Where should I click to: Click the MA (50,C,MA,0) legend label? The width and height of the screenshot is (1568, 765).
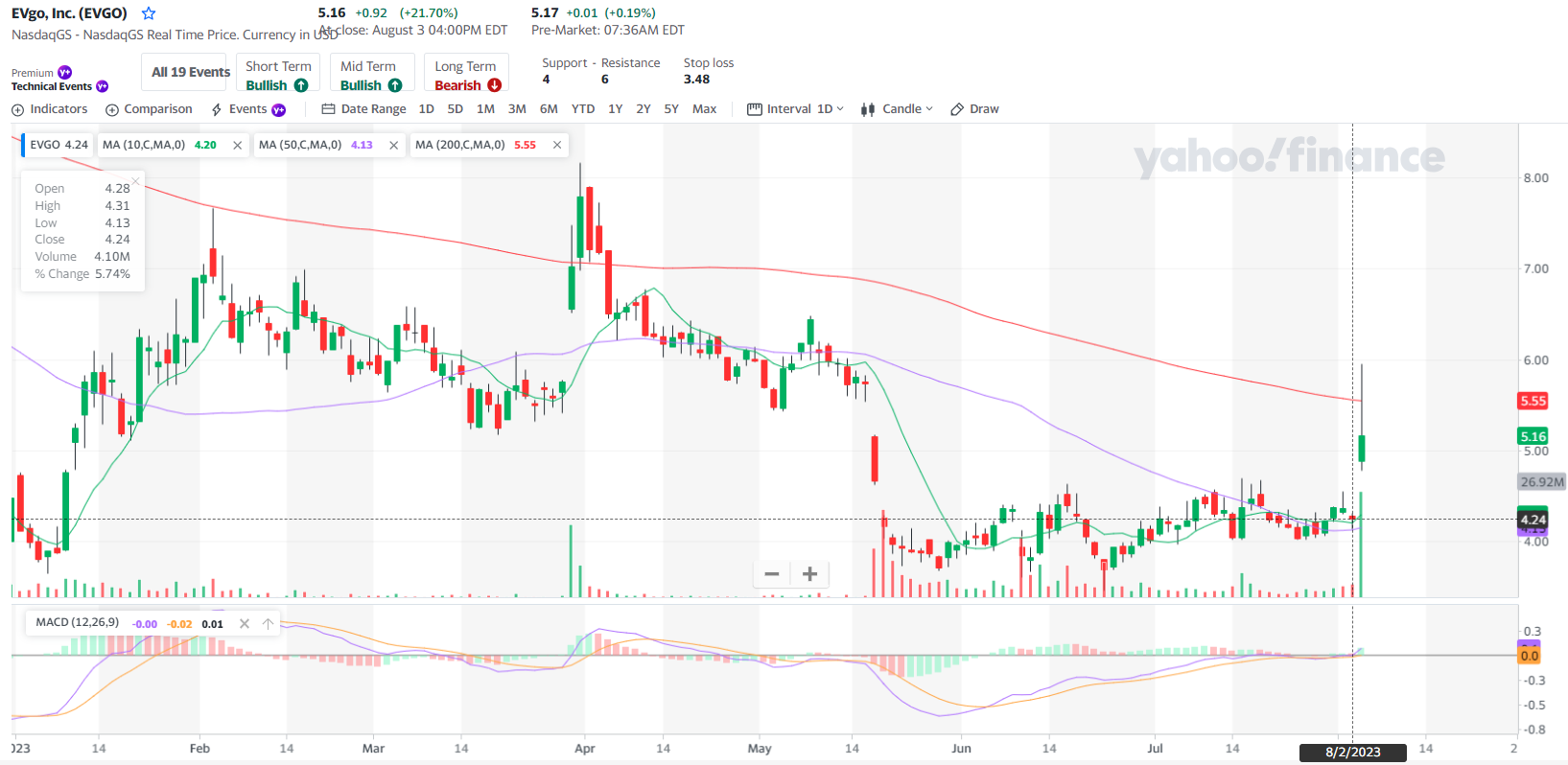[x=300, y=145]
